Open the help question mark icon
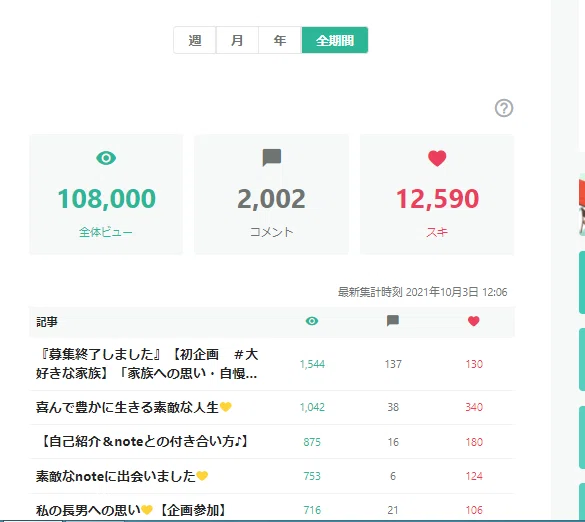The image size is (585, 522). tap(504, 108)
